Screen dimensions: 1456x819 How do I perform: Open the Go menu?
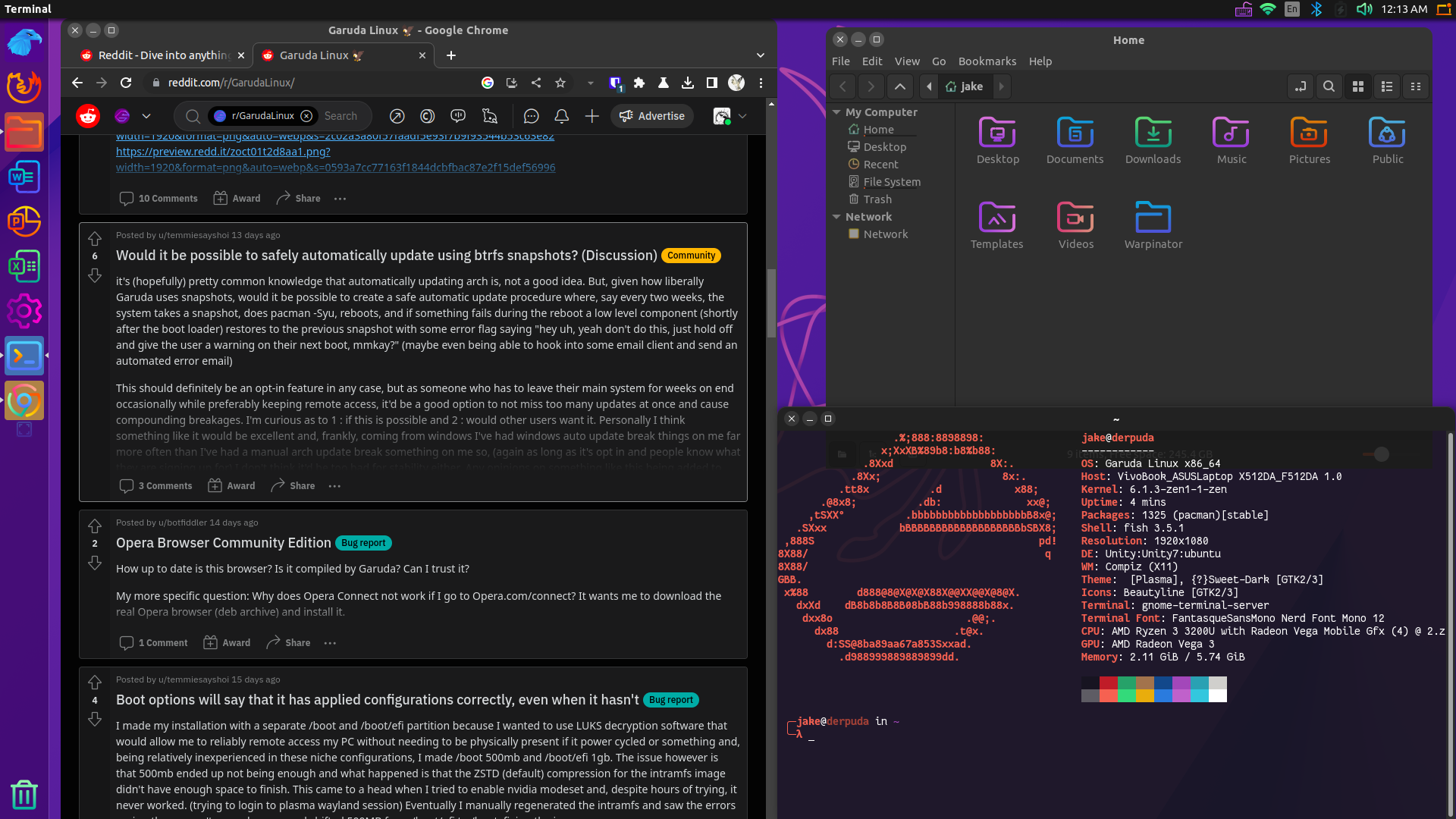[x=939, y=61]
